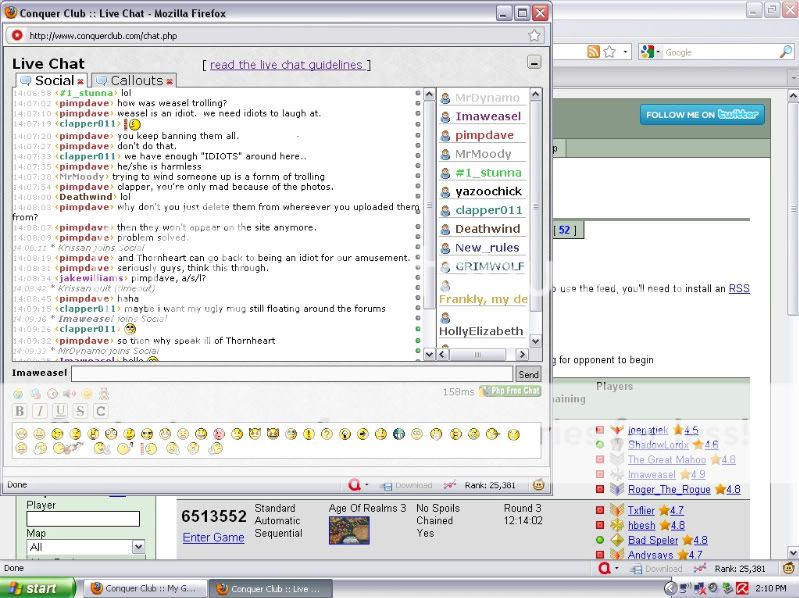799x598 pixels.
Task: Insert the question mark smiley
Action: tap(327, 434)
